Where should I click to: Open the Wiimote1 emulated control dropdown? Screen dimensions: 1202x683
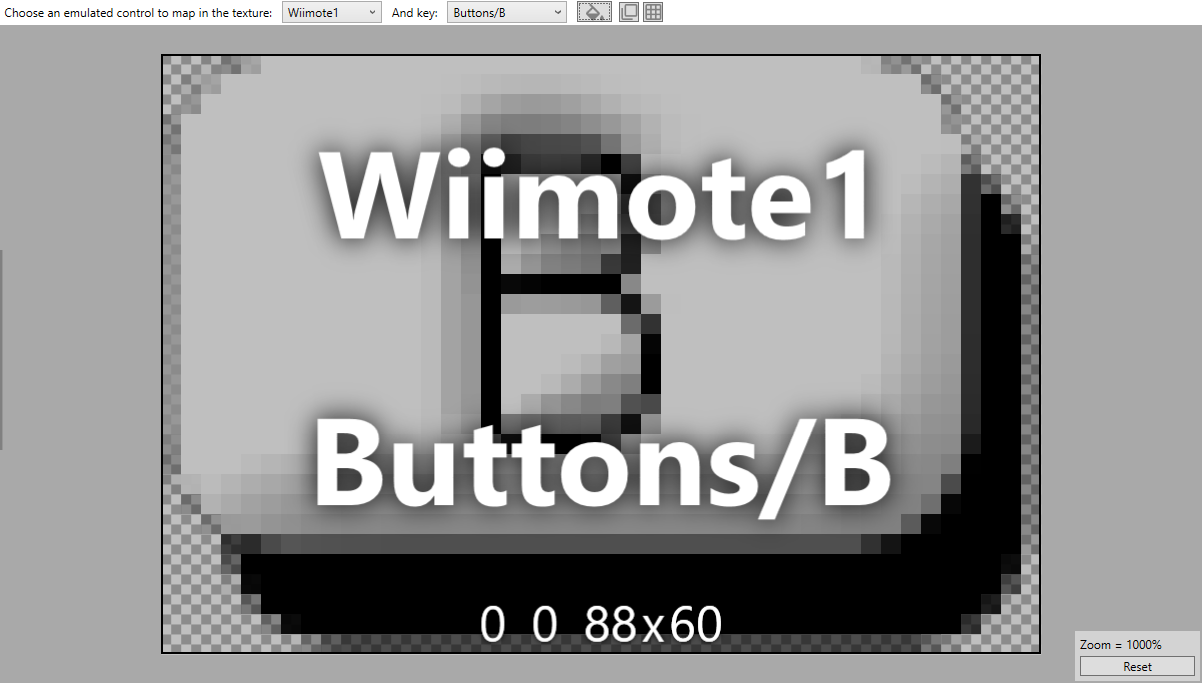coord(332,12)
